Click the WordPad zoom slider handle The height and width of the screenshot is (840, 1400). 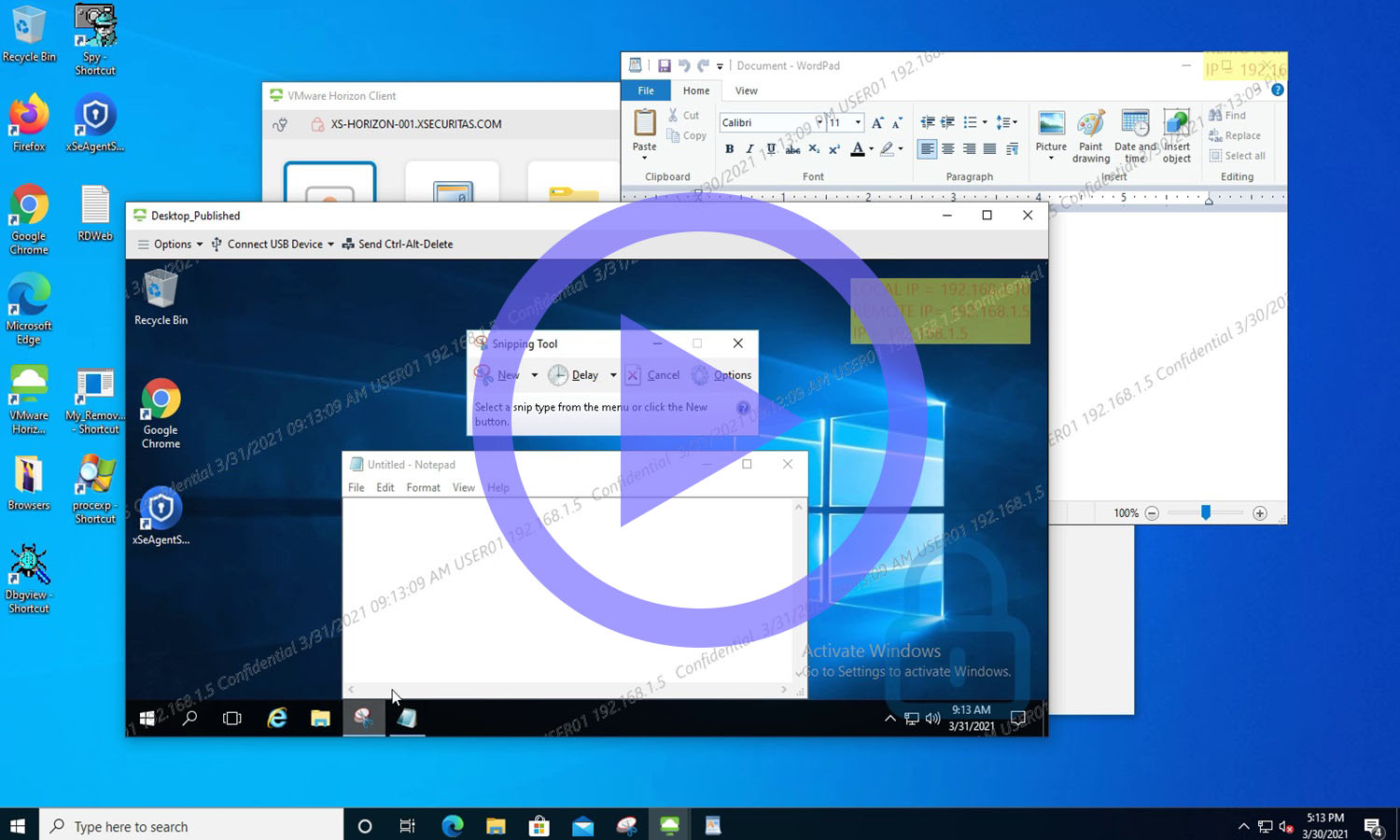click(1206, 512)
